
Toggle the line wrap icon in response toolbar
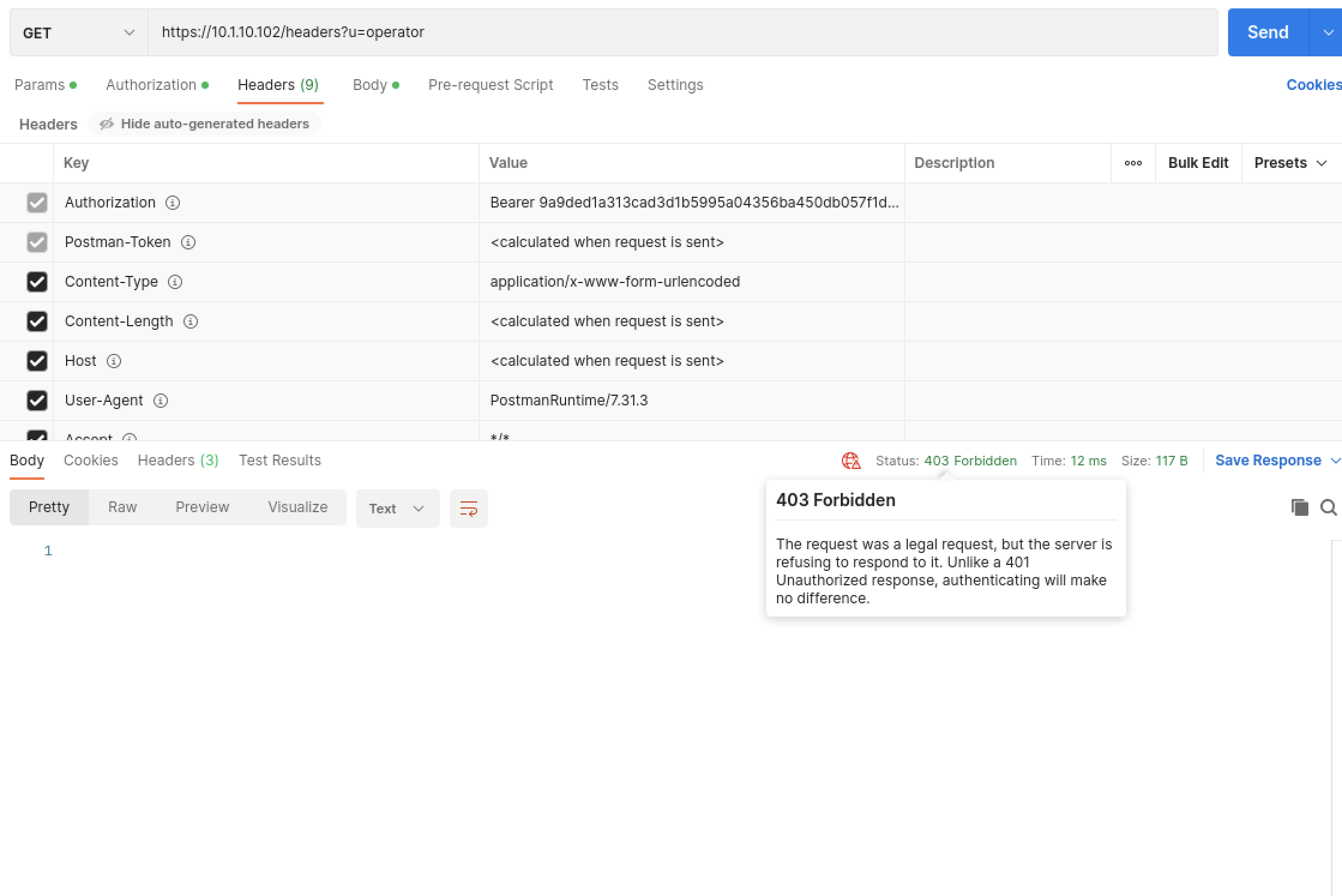(x=468, y=509)
